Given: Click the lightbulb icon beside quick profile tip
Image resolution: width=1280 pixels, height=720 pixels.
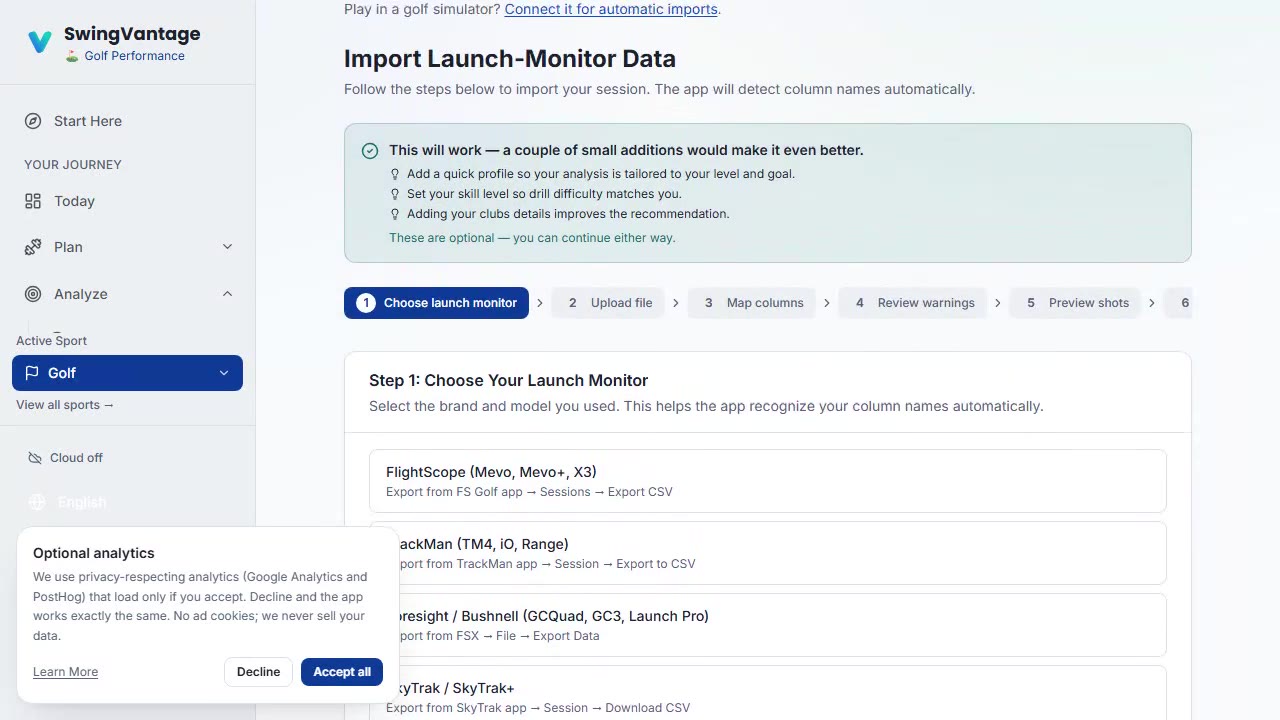Looking at the screenshot, I should [x=395, y=174].
